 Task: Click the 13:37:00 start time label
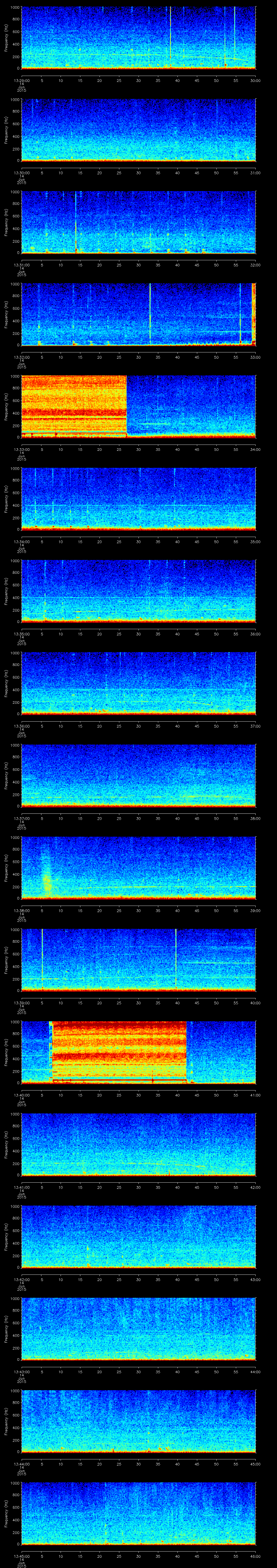click(21, 818)
